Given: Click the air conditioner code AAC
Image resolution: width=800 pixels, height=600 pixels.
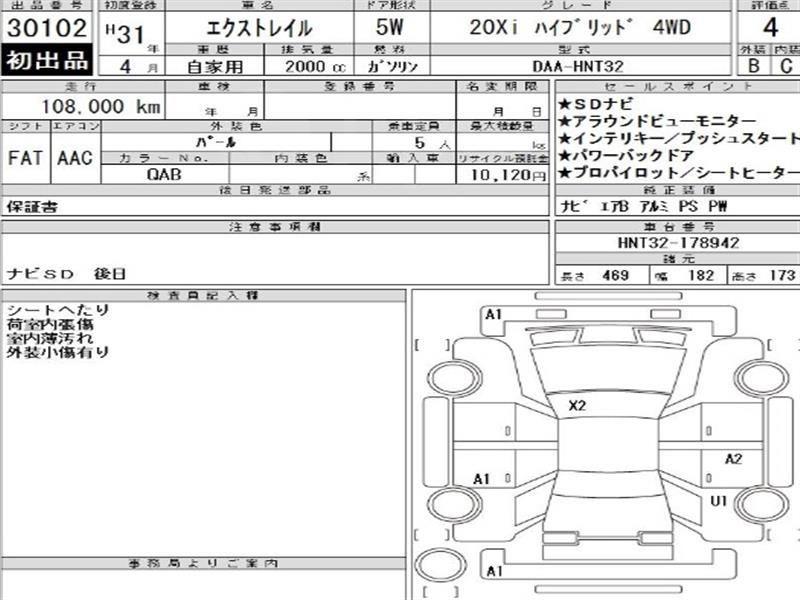Looking at the screenshot, I should click(75, 158).
